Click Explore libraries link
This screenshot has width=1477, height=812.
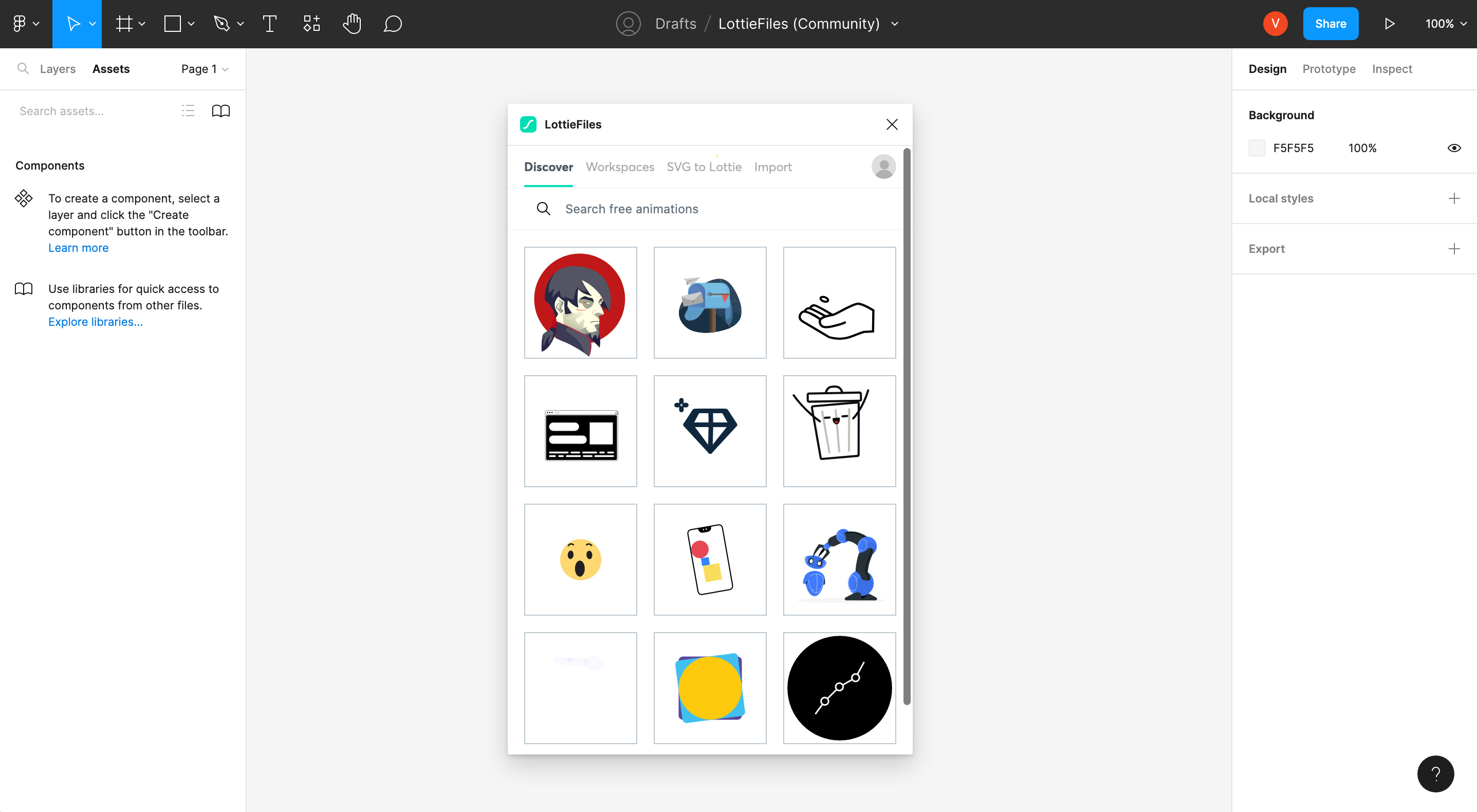point(95,321)
